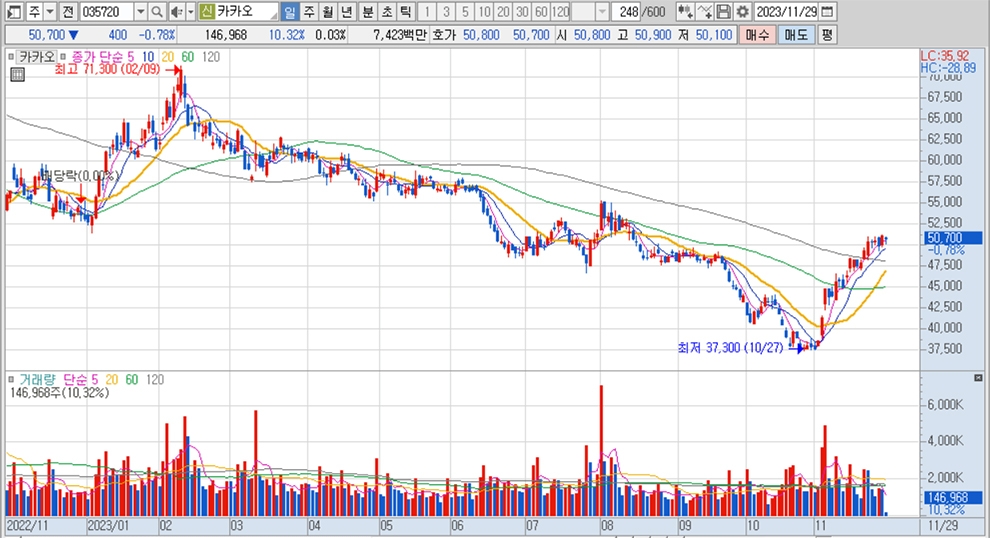Choose interval 5 button
Screen dimensions: 990x538
[x=465, y=11]
